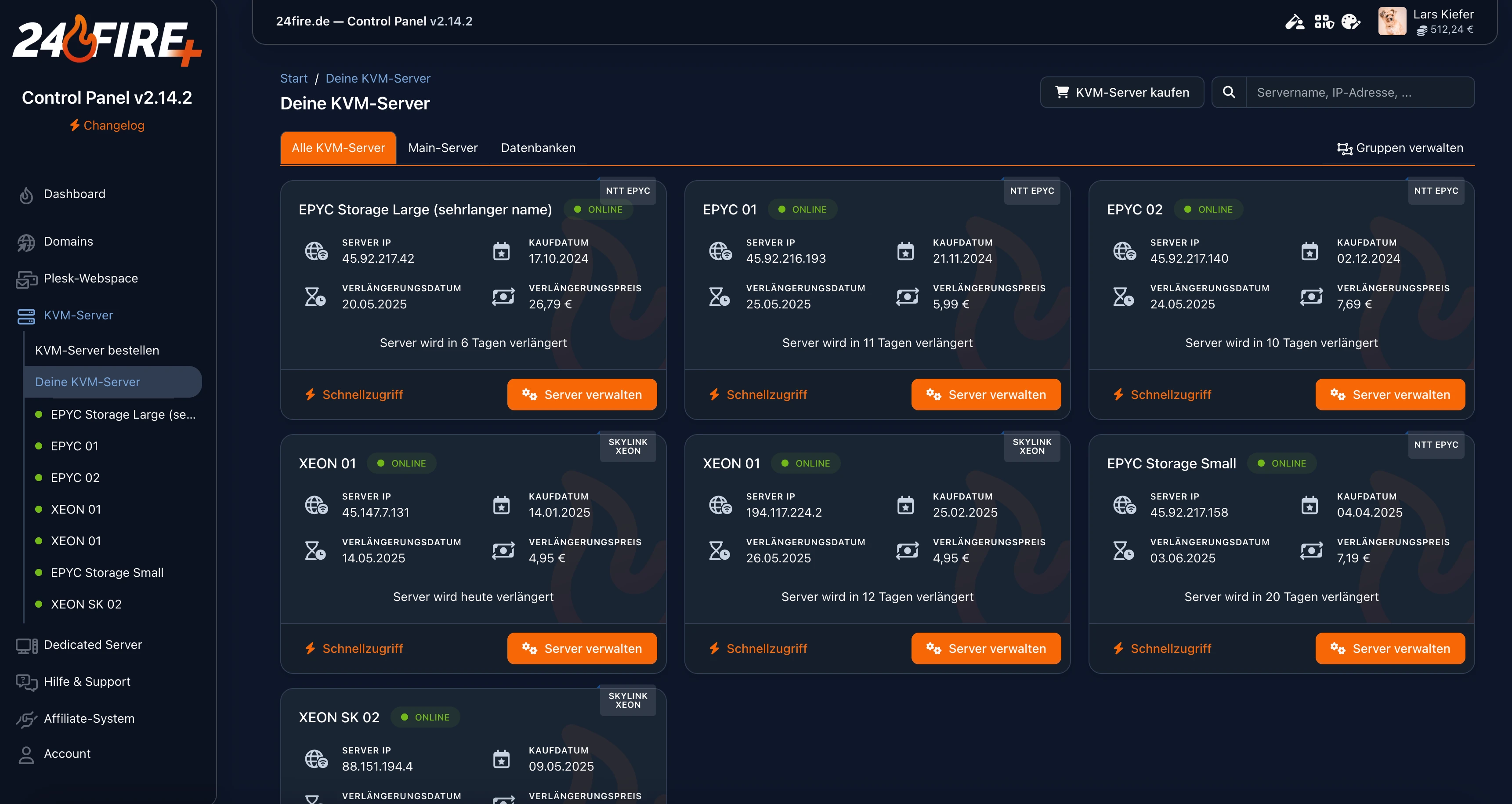Open EPYC Storage Large (se... in sidebar list
Screen dimensions: 1512x804
pyautogui.click(x=123, y=414)
